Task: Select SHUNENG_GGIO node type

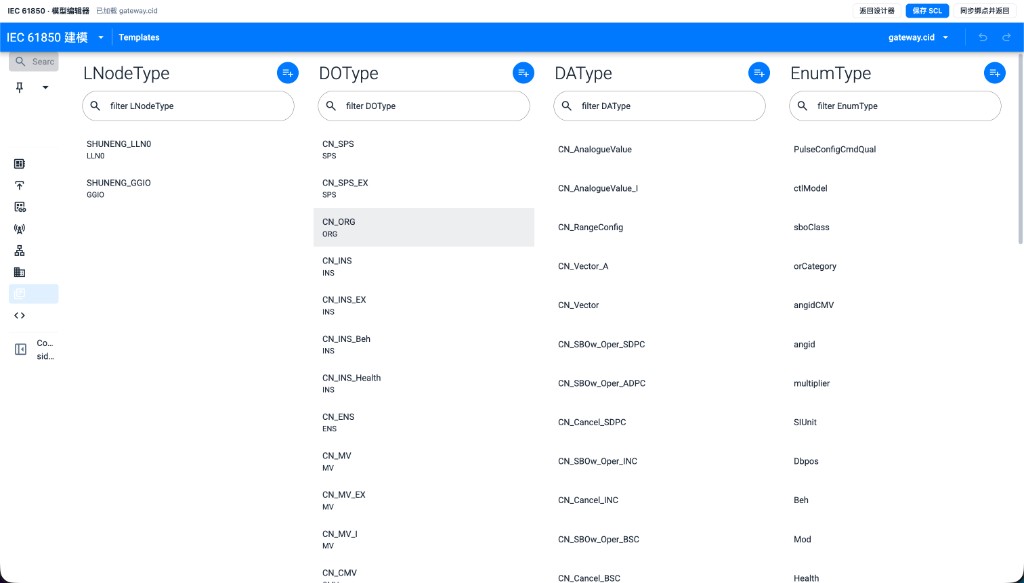Action: point(188,189)
